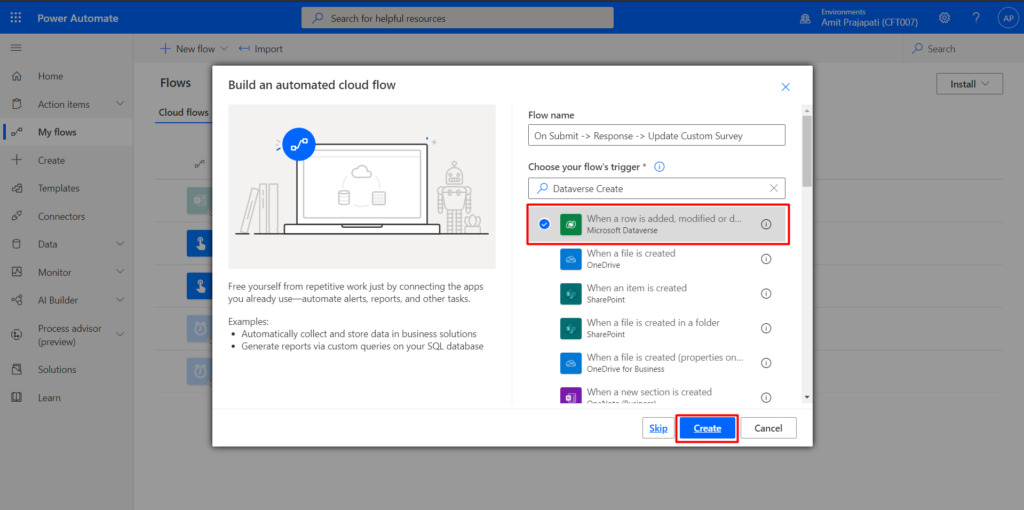Expand the New flow dropdown
The height and width of the screenshot is (510, 1024).
(224, 49)
